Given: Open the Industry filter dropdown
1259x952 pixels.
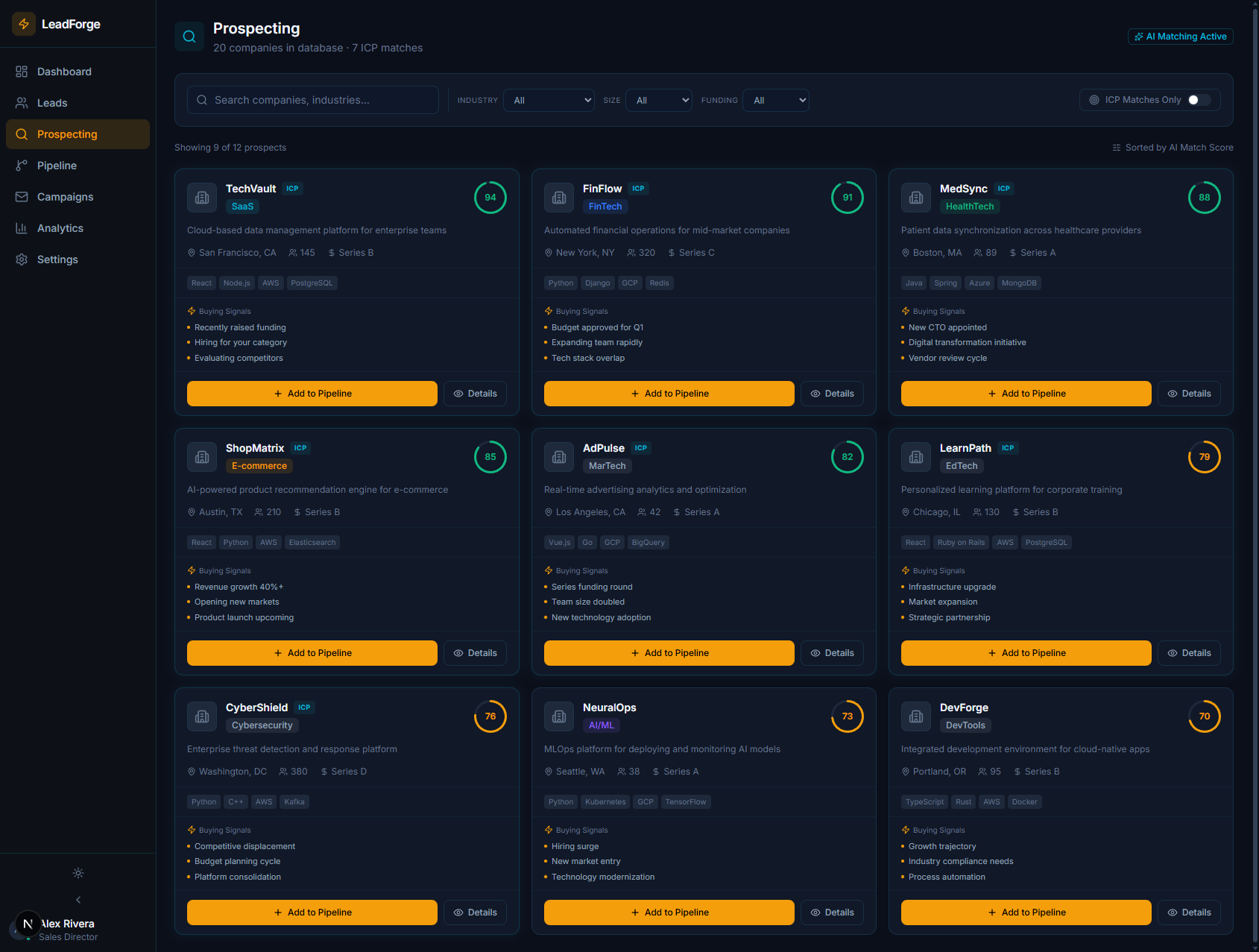Looking at the screenshot, I should 549,99.
